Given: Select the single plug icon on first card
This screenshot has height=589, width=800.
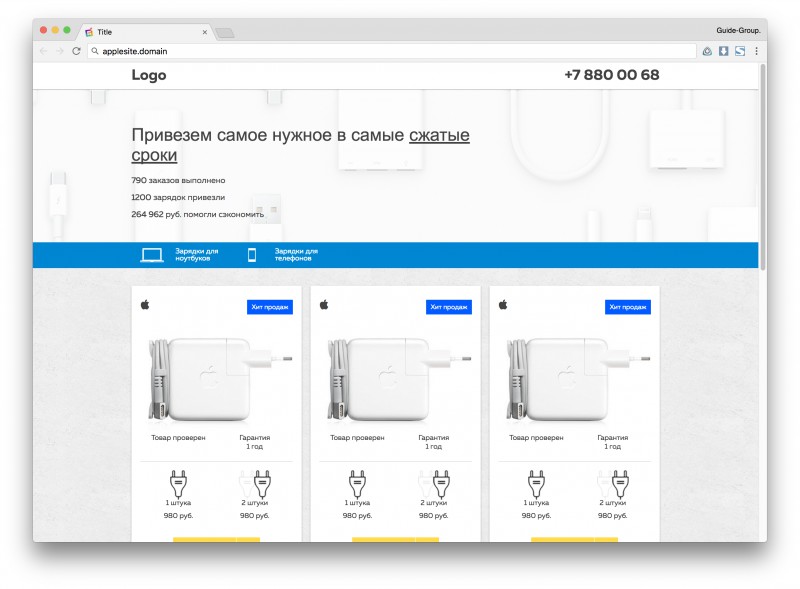Looking at the screenshot, I should [x=178, y=483].
